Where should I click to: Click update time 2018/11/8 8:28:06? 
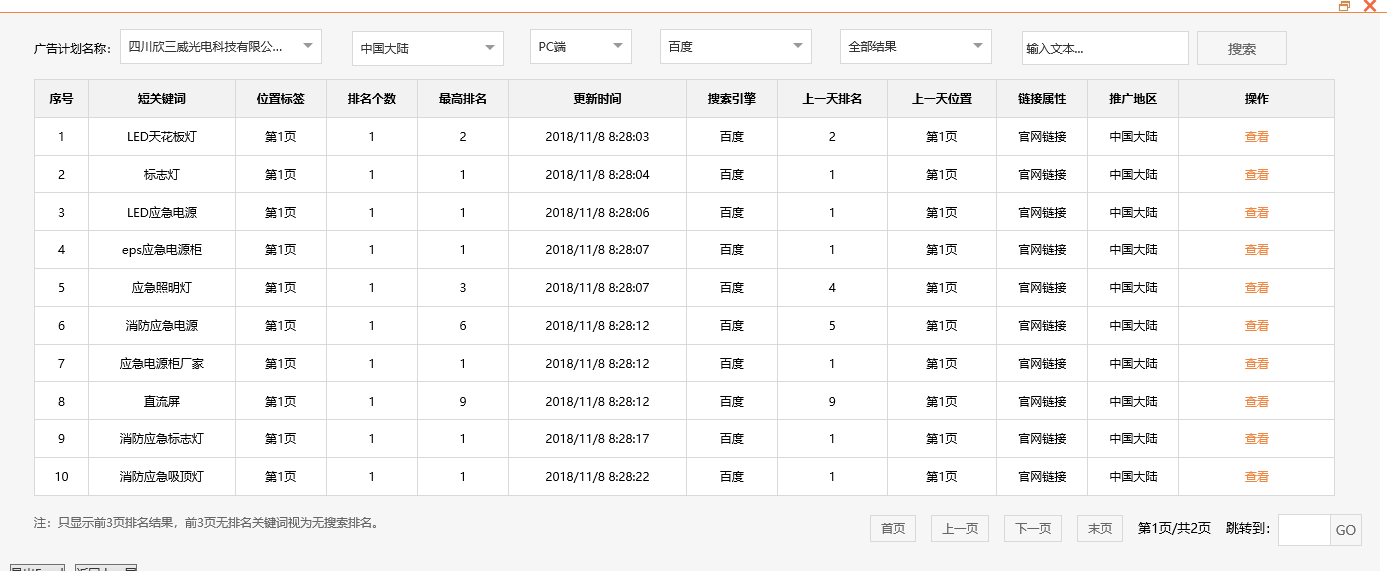tap(597, 212)
